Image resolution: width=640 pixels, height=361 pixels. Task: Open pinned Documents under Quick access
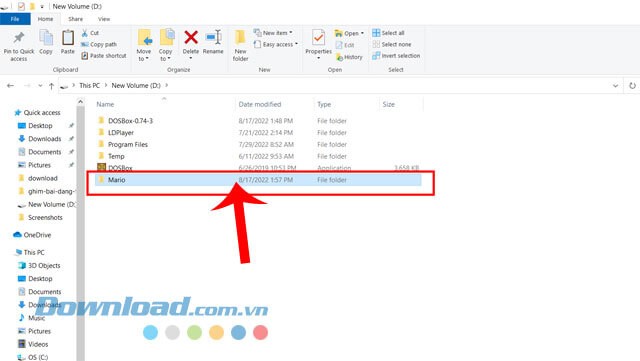click(x=44, y=152)
